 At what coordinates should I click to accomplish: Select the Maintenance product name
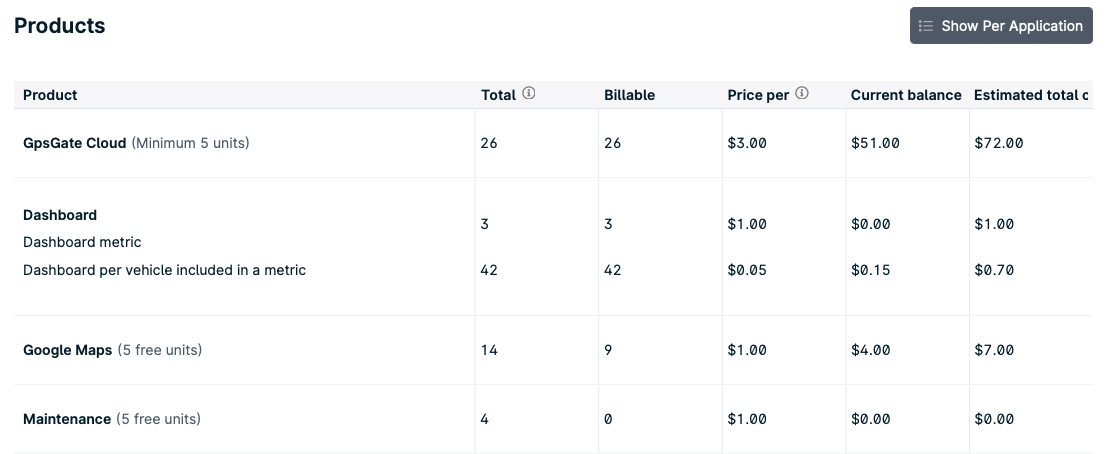click(67, 419)
